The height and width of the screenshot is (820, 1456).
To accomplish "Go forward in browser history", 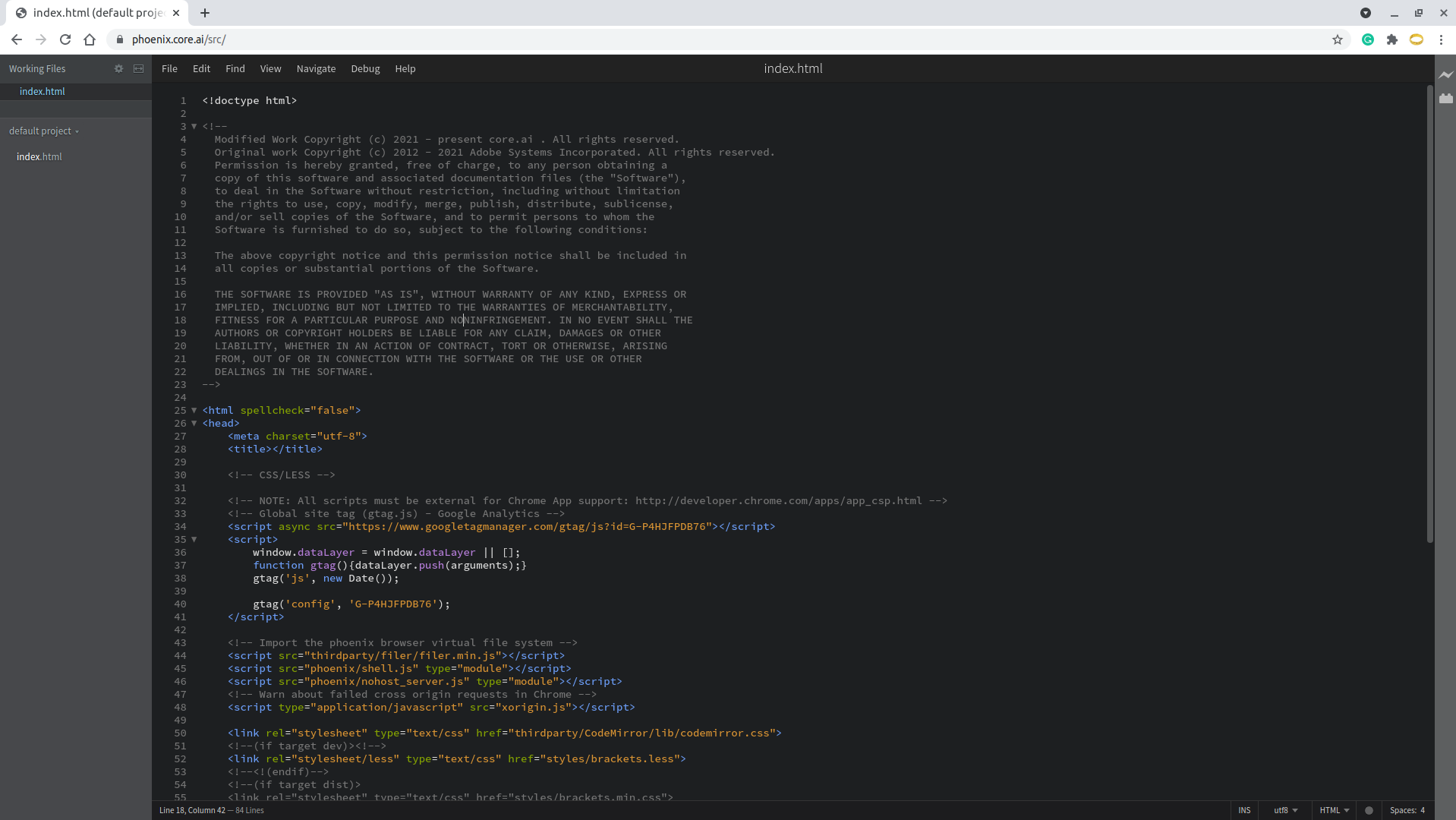I will (x=41, y=39).
